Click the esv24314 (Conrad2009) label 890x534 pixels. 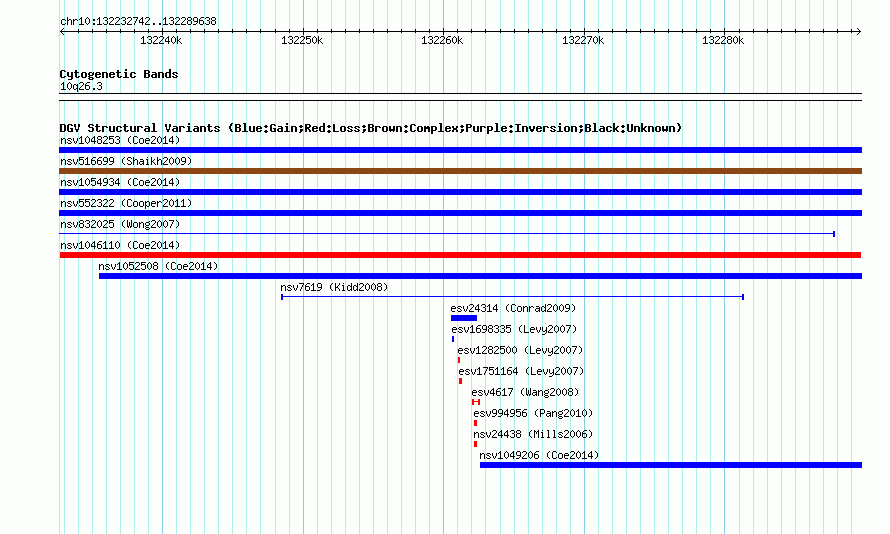513,308
